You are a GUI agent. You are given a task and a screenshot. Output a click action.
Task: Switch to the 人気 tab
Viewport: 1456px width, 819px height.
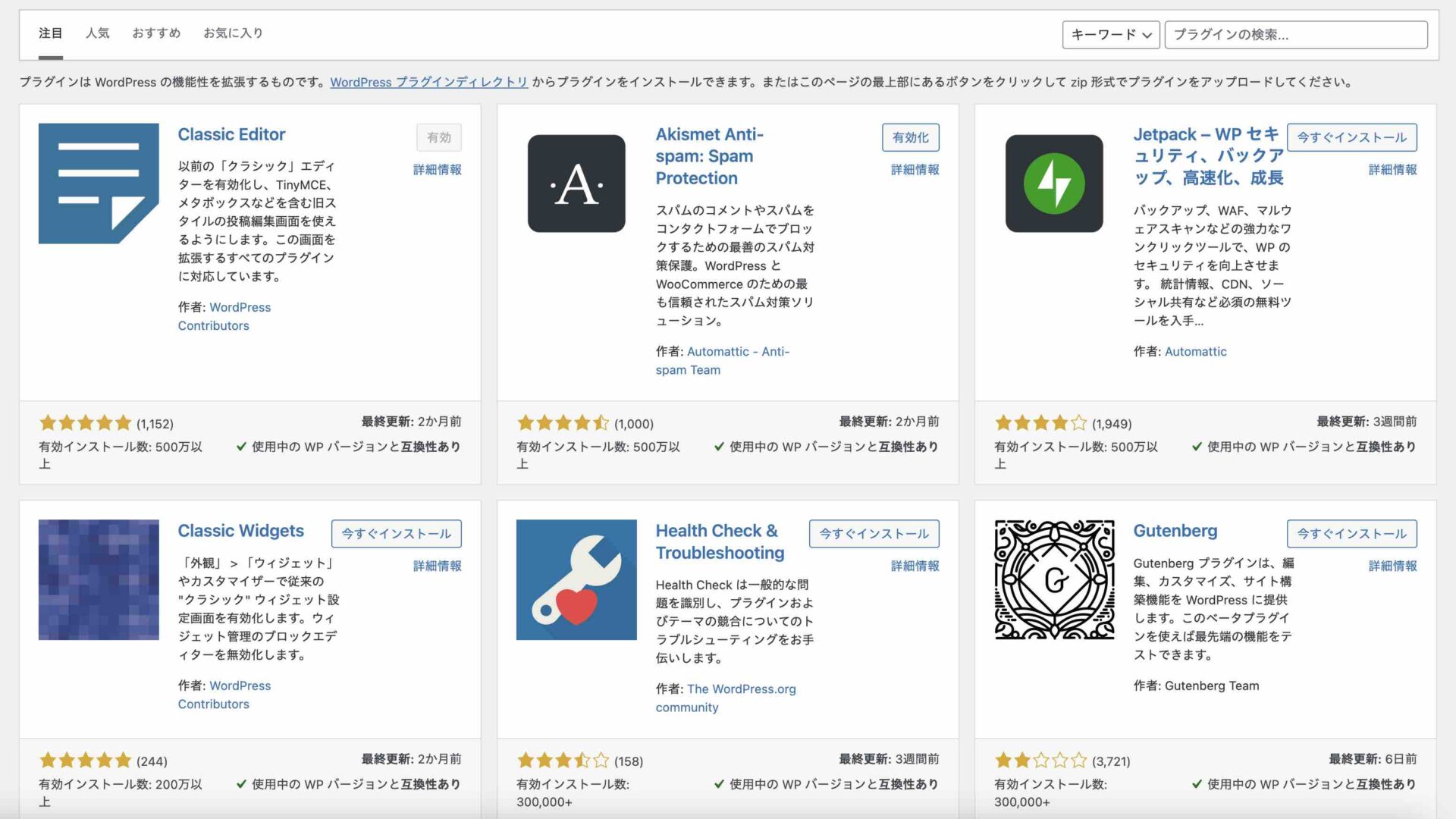tap(97, 33)
